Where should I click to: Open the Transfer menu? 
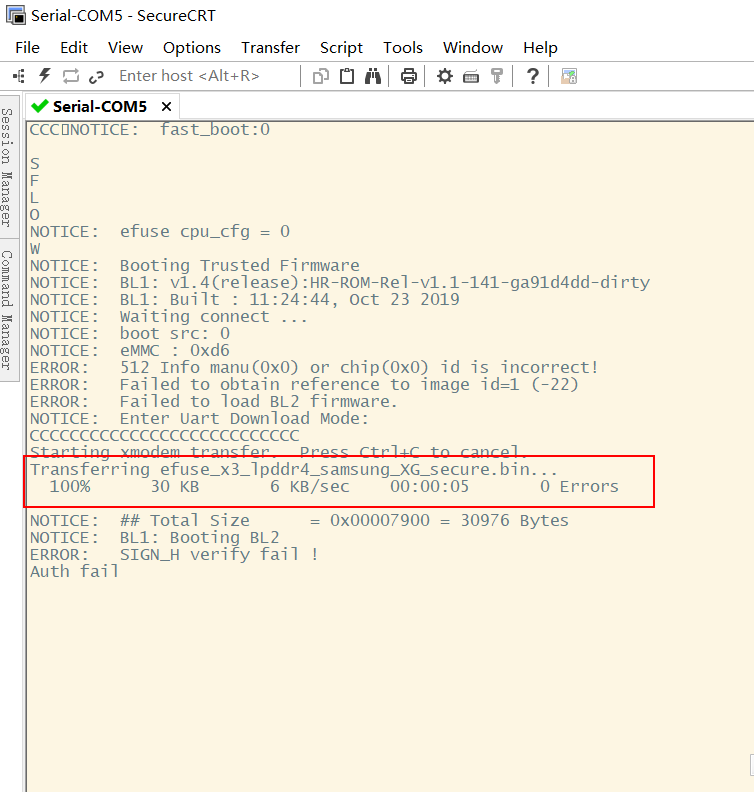point(270,48)
